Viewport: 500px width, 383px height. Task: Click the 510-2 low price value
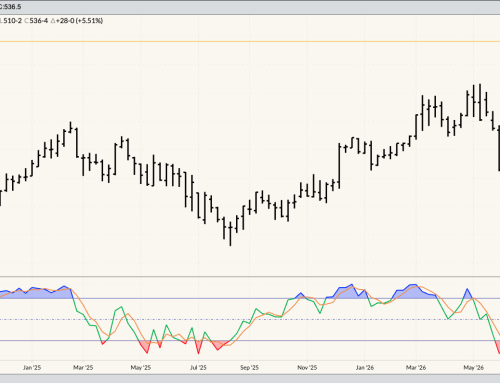pyautogui.click(x=12, y=21)
